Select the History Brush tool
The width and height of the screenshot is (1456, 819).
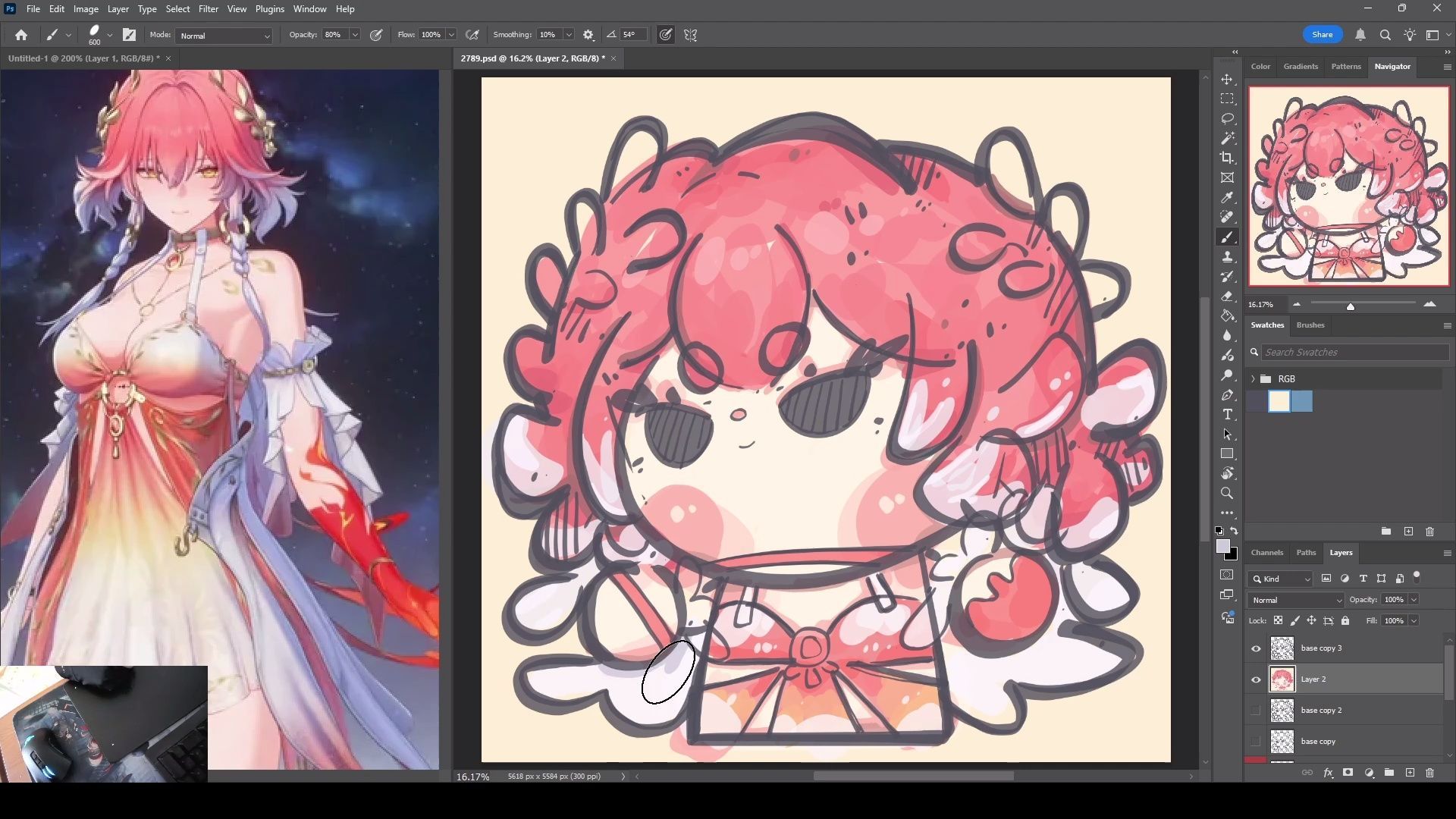(1227, 277)
